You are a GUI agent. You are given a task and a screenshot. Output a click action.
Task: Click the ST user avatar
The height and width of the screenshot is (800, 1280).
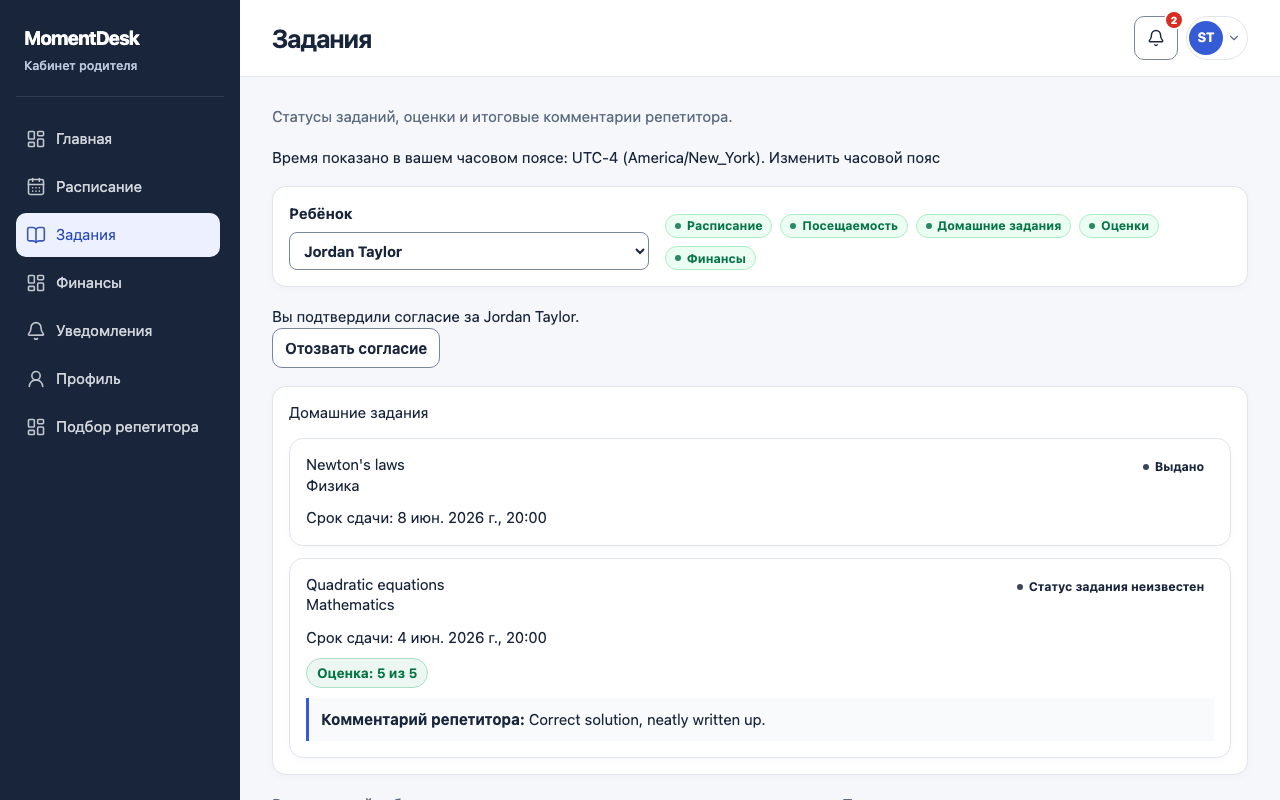[x=1206, y=38]
